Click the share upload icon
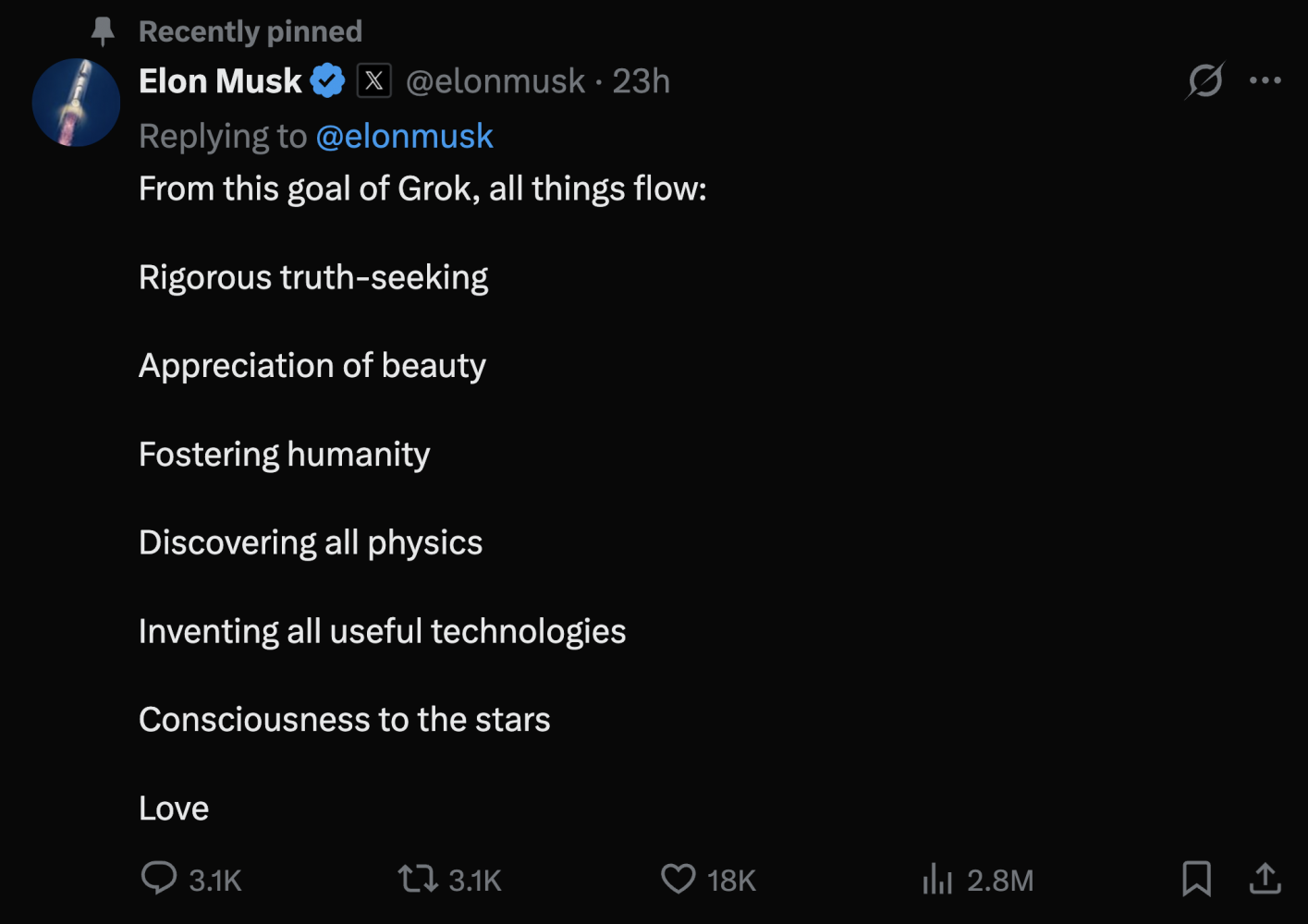This screenshot has height=924, width=1308. click(1265, 878)
